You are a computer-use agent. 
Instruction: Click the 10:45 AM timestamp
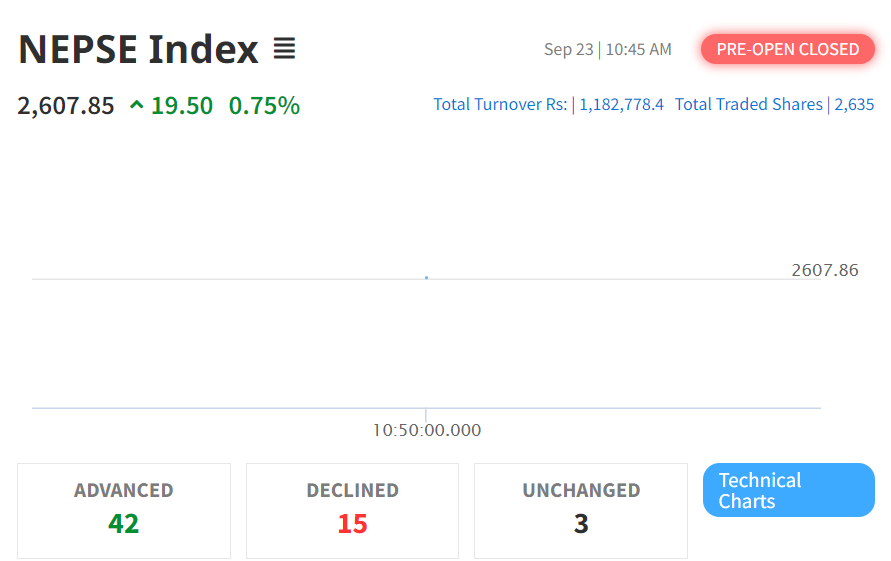coord(638,49)
